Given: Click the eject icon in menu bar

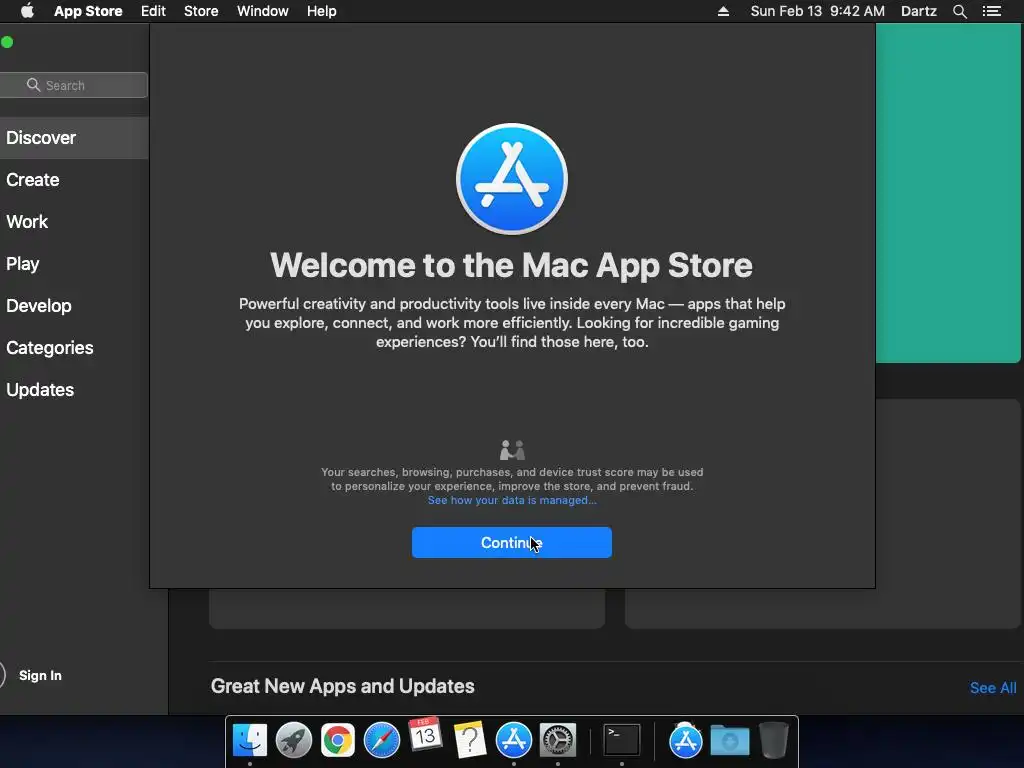Looking at the screenshot, I should click(x=723, y=11).
